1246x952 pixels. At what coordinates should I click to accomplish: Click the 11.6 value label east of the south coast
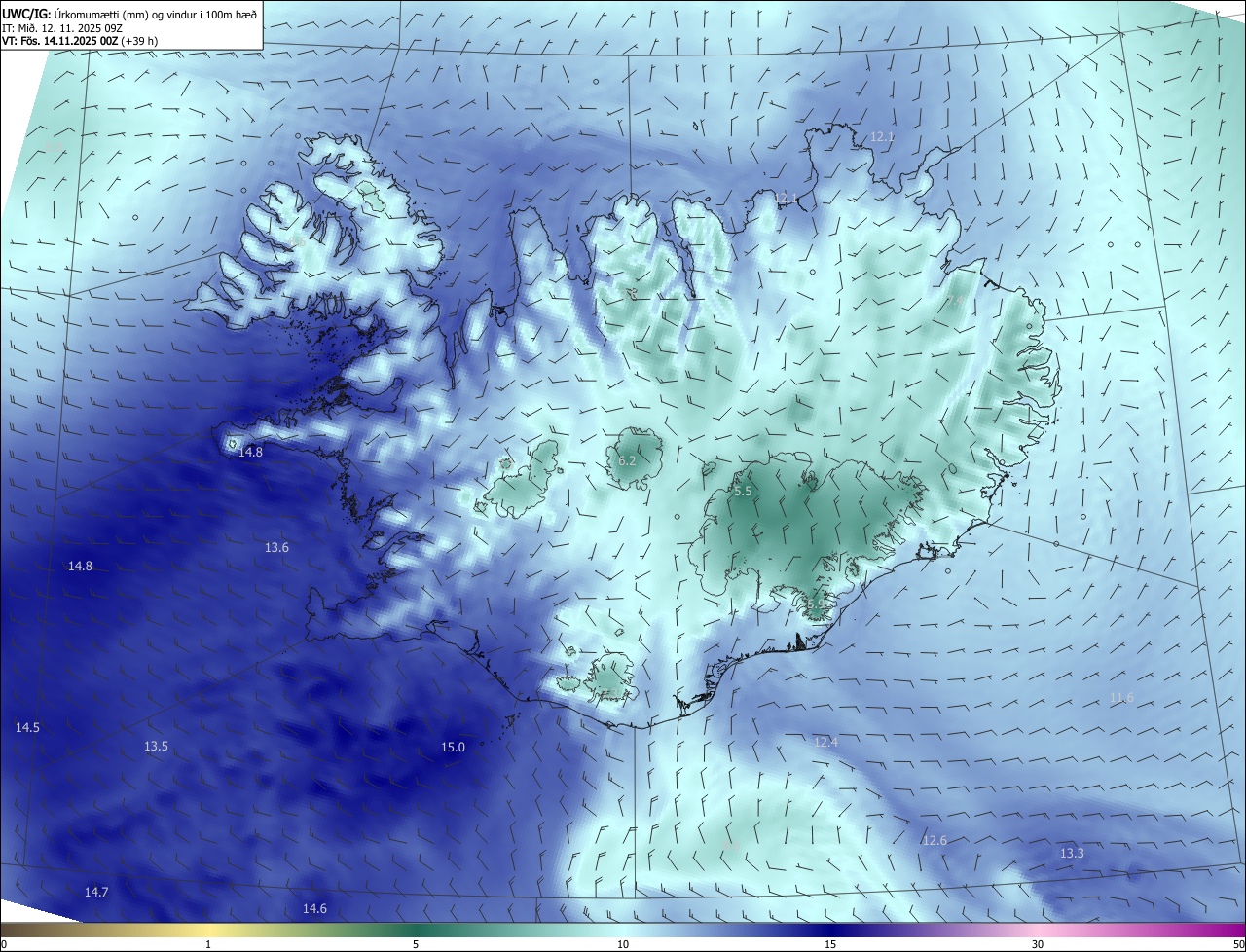pos(1121,698)
